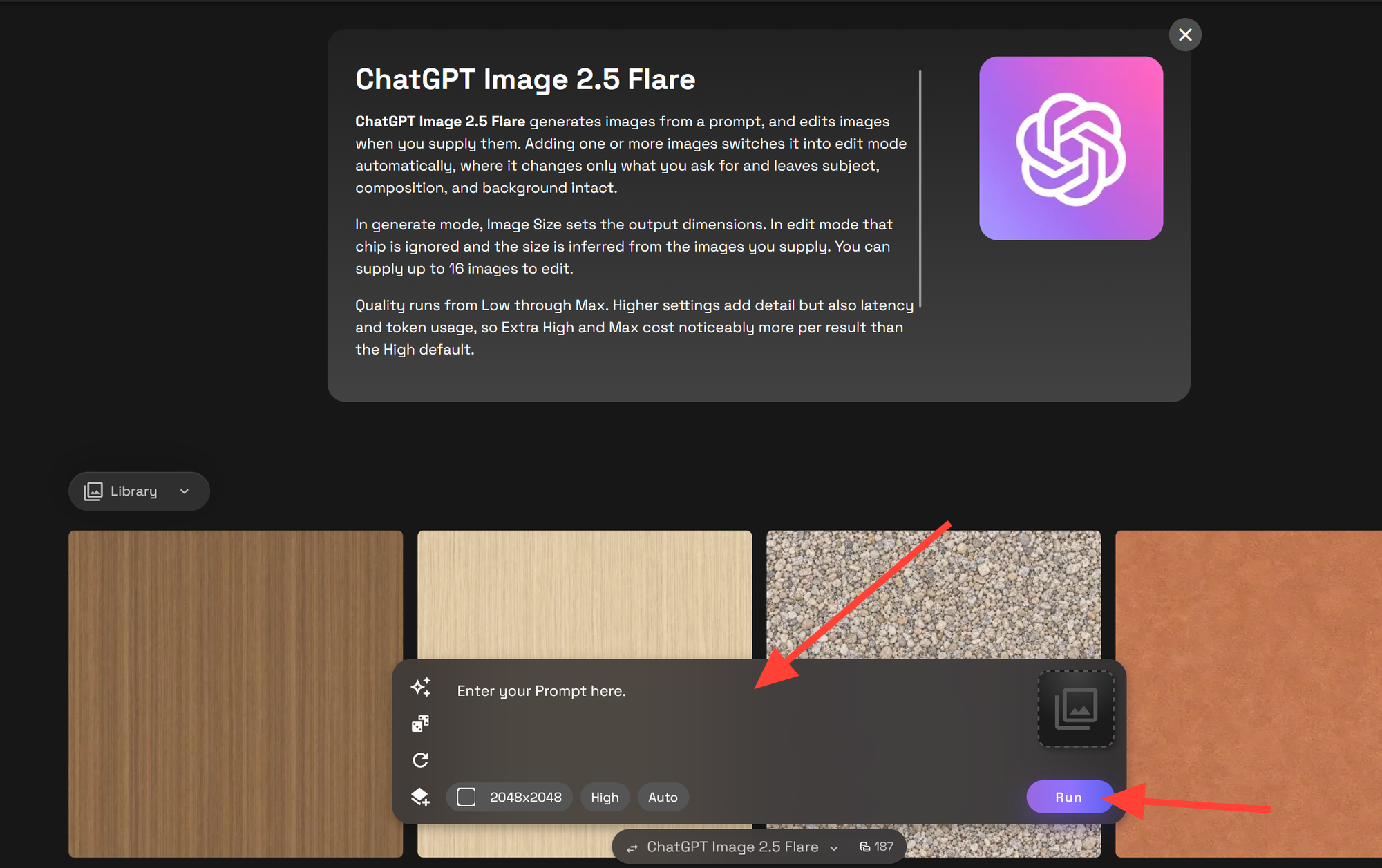1382x868 pixels.
Task: Select the gravel pebbles texture thumbnail
Action: click(934, 594)
